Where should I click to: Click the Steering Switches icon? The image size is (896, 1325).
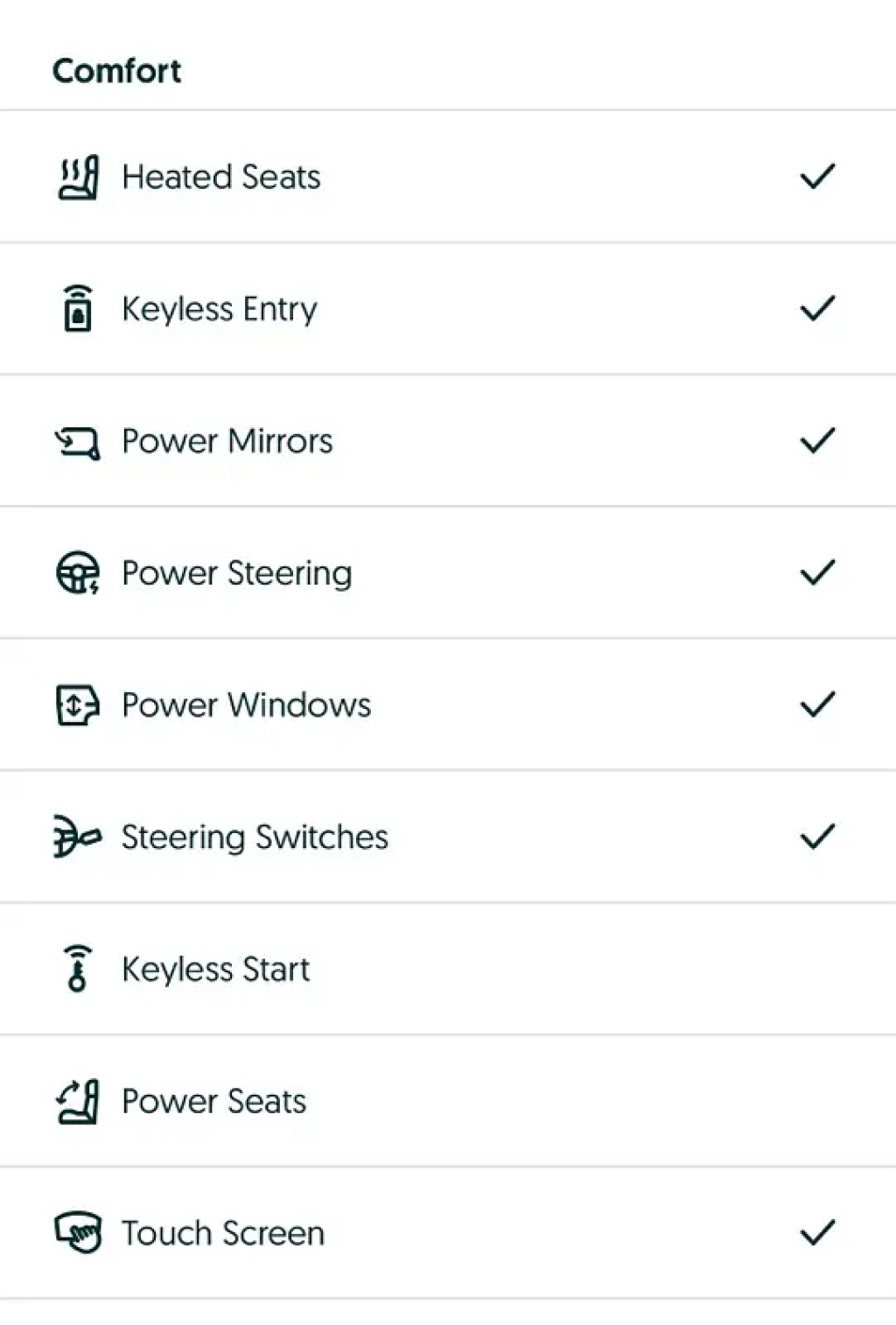[x=78, y=838]
